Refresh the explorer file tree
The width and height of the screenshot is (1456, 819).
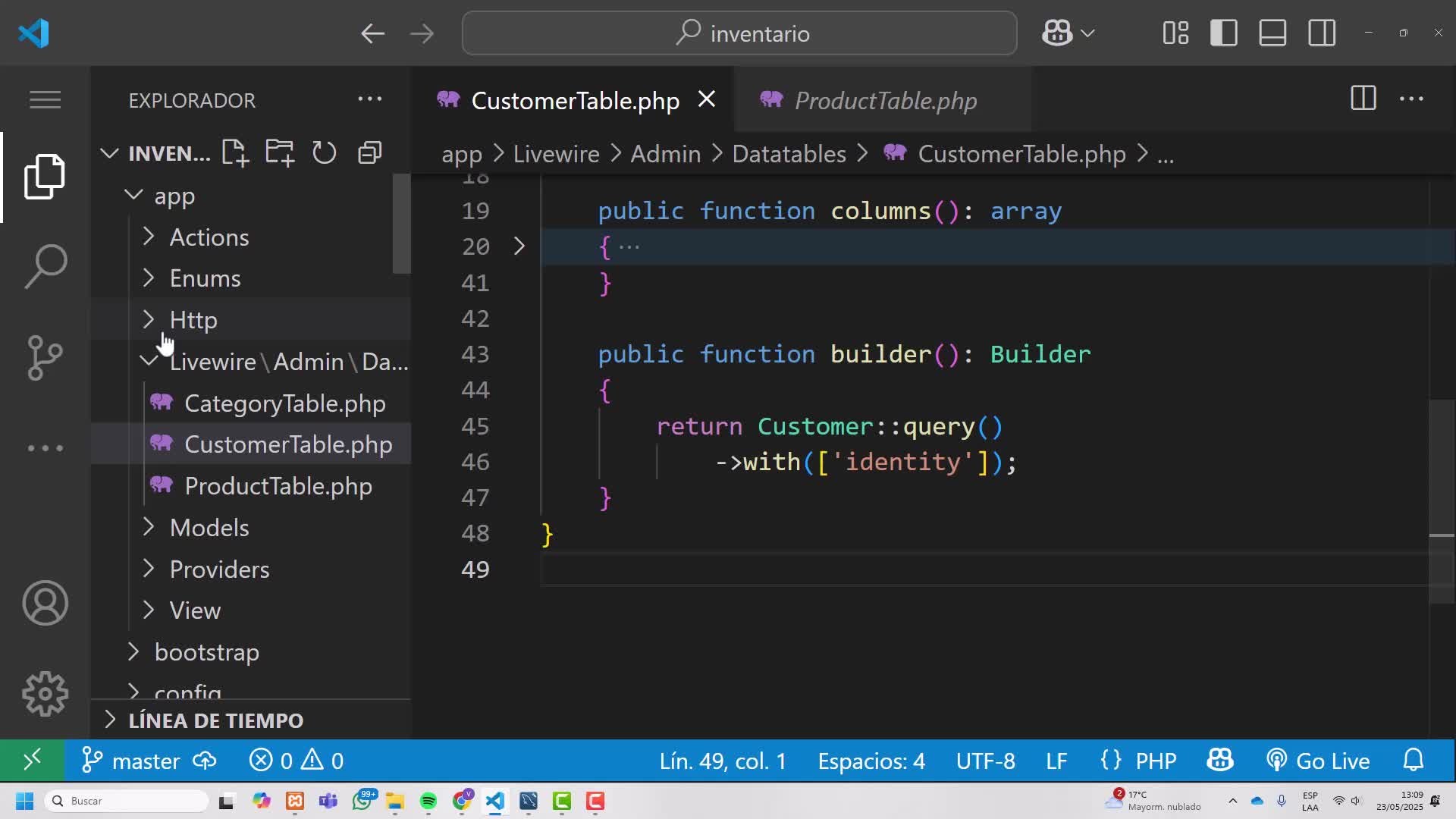click(324, 152)
